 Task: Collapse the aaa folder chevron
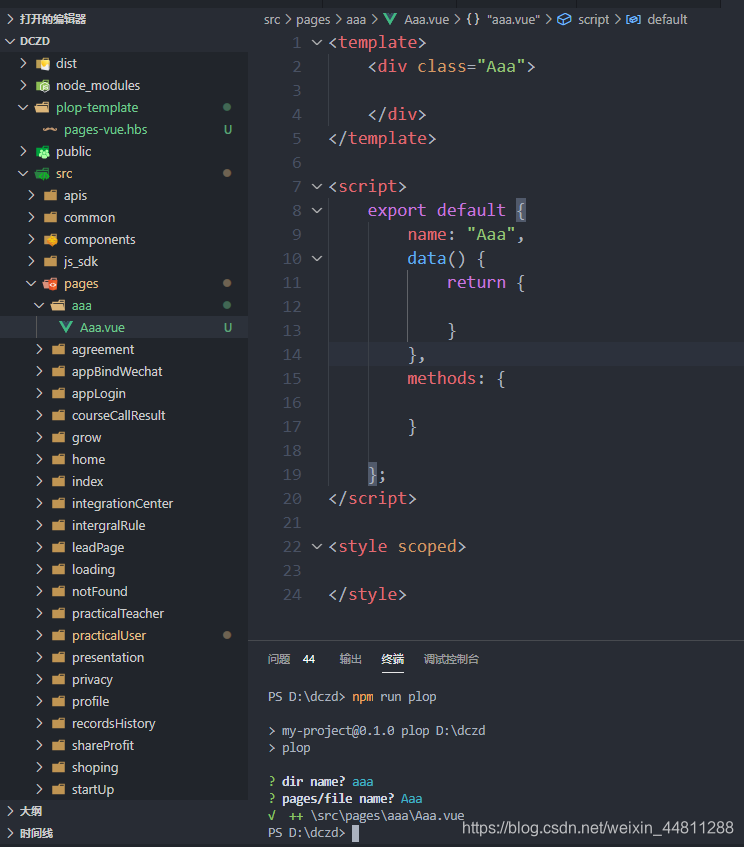pos(39,305)
